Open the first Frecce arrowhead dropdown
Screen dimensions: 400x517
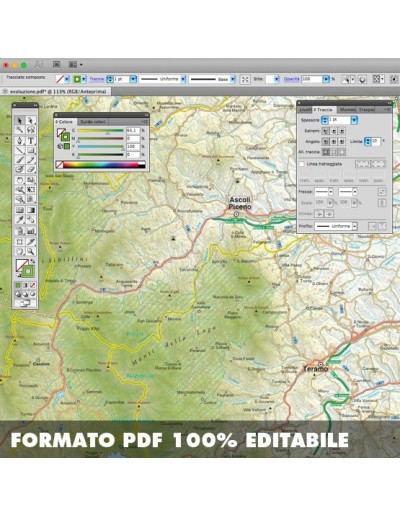(x=331, y=192)
